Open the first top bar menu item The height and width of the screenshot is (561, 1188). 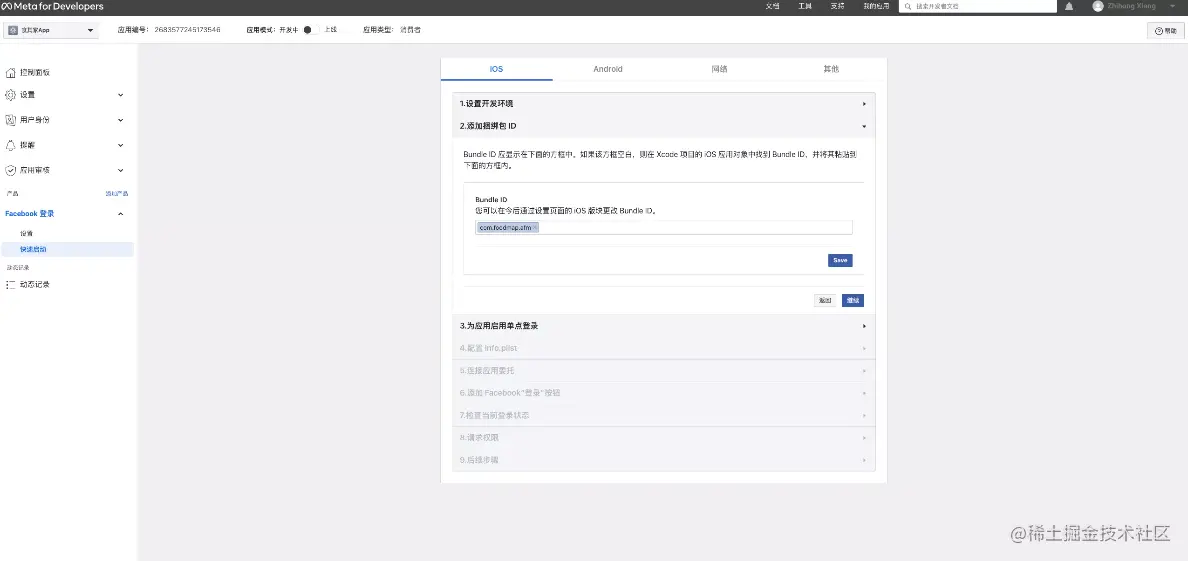(772, 6)
